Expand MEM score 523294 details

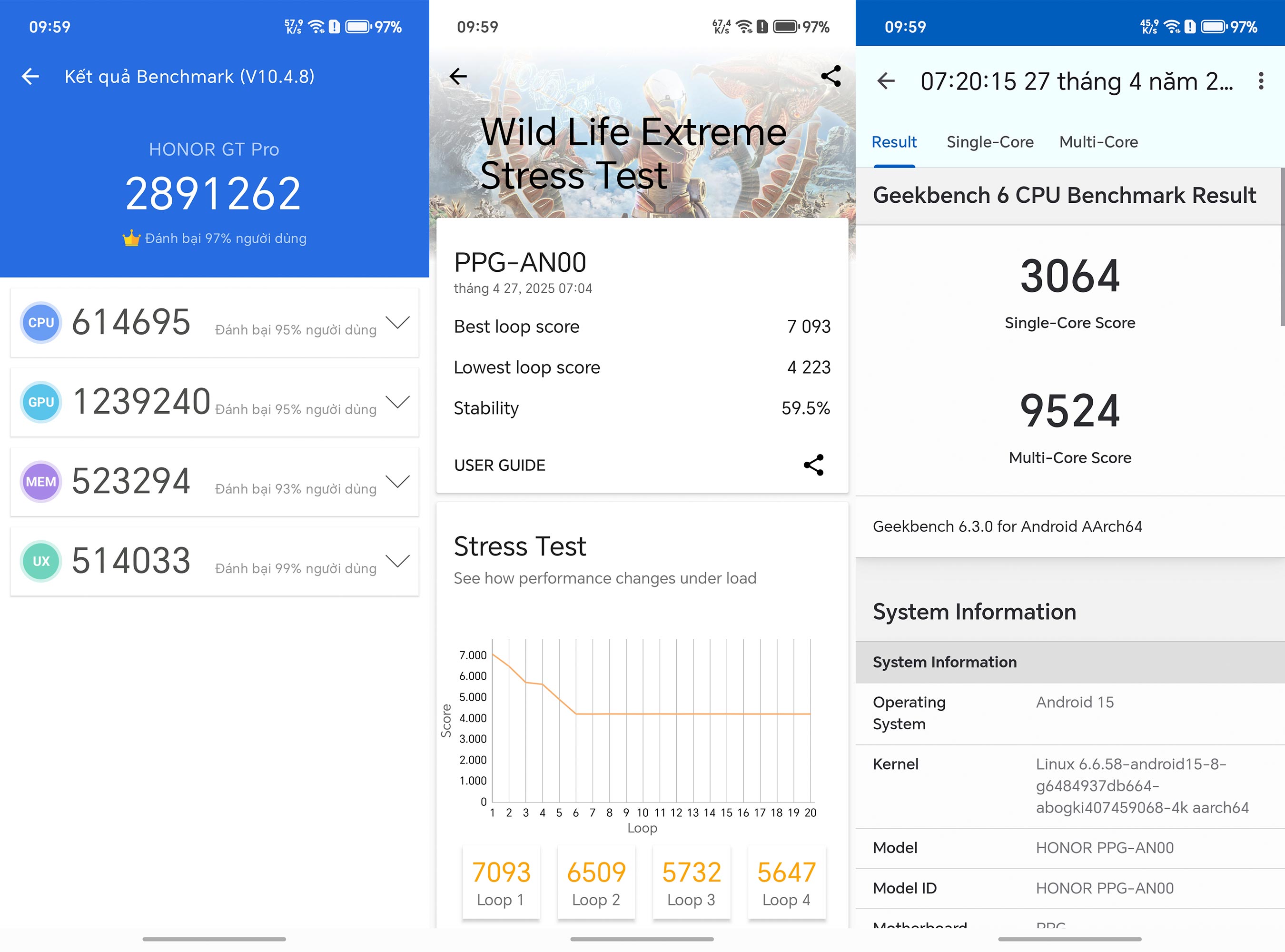pos(397,482)
